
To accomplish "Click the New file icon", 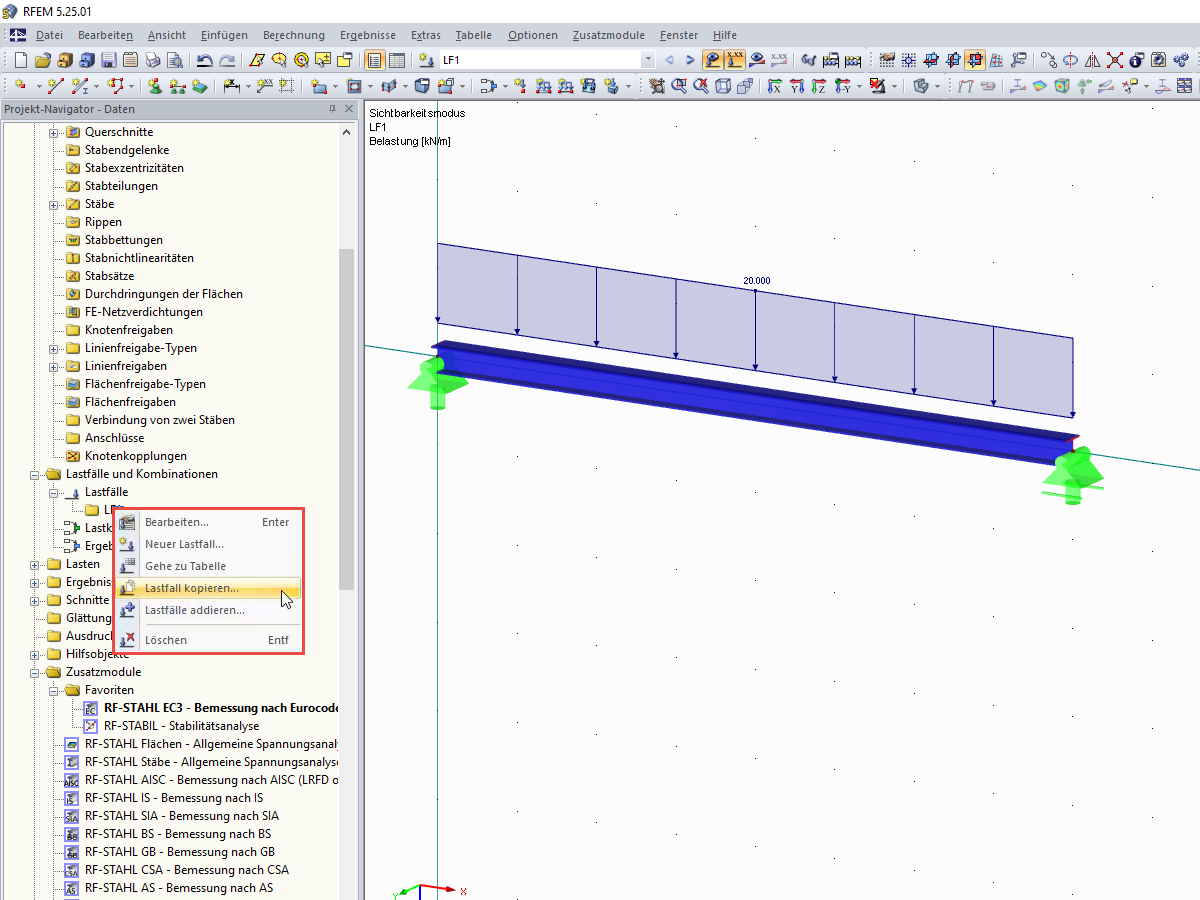I will (x=20, y=60).
